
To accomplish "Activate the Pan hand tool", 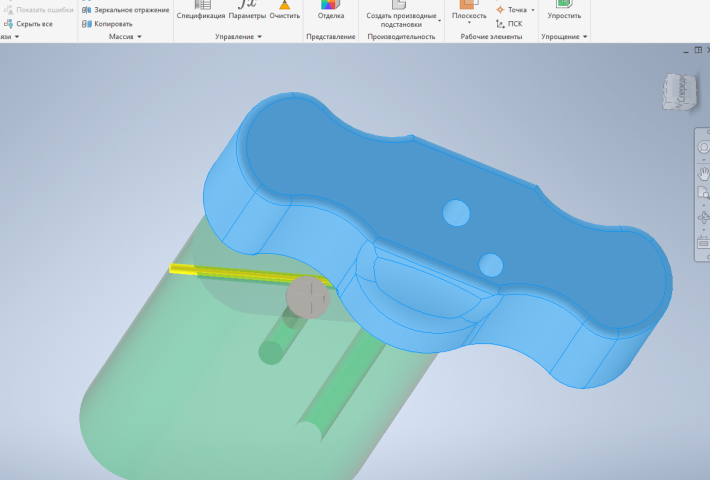I will [703, 174].
